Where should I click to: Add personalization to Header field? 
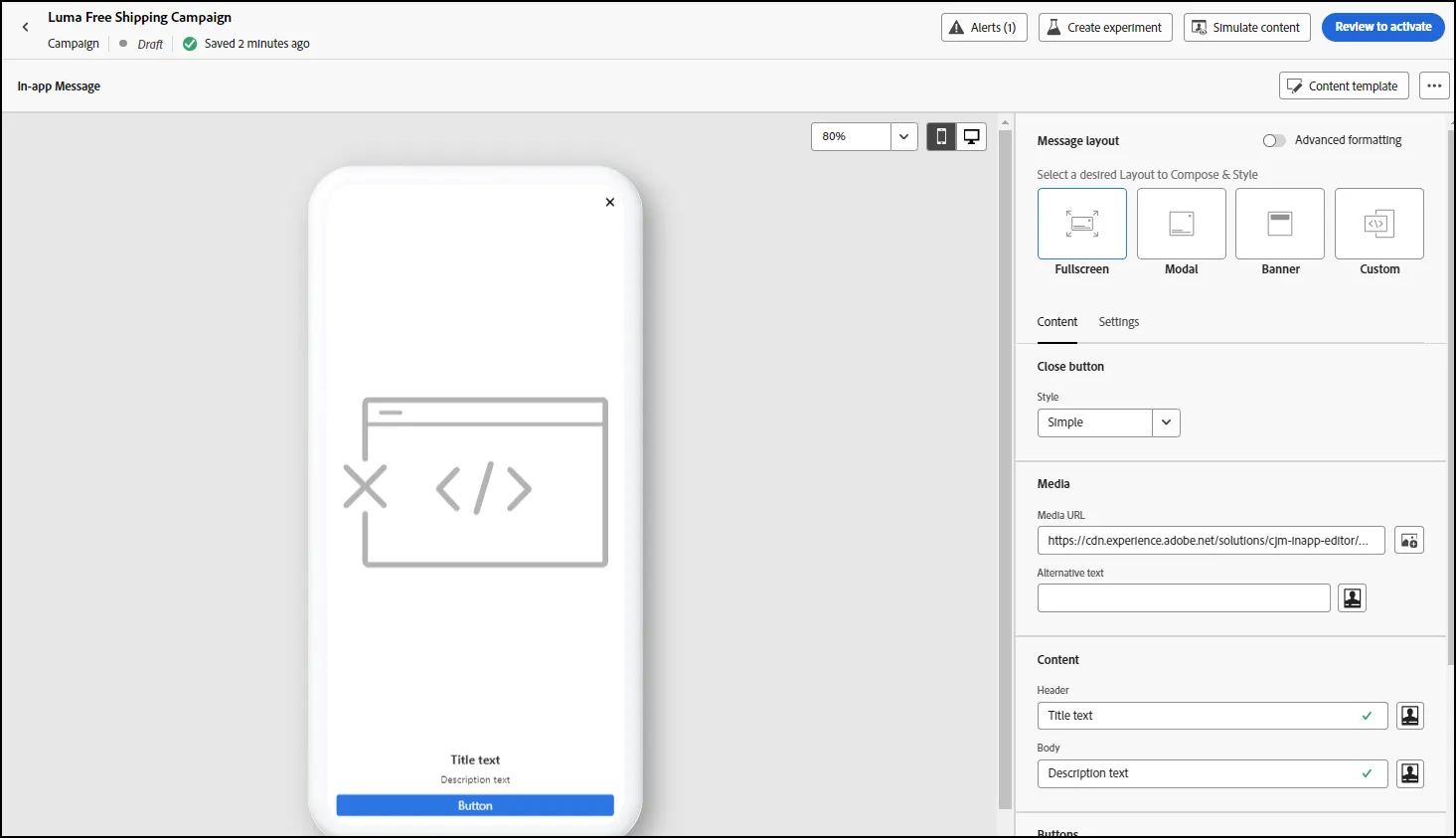[1410, 716]
